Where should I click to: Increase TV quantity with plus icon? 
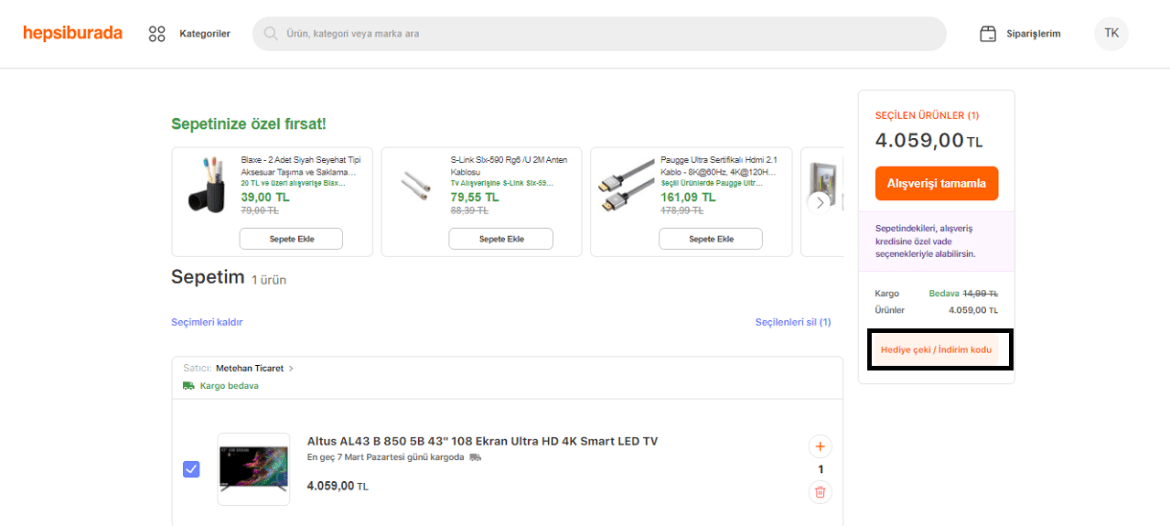820,446
